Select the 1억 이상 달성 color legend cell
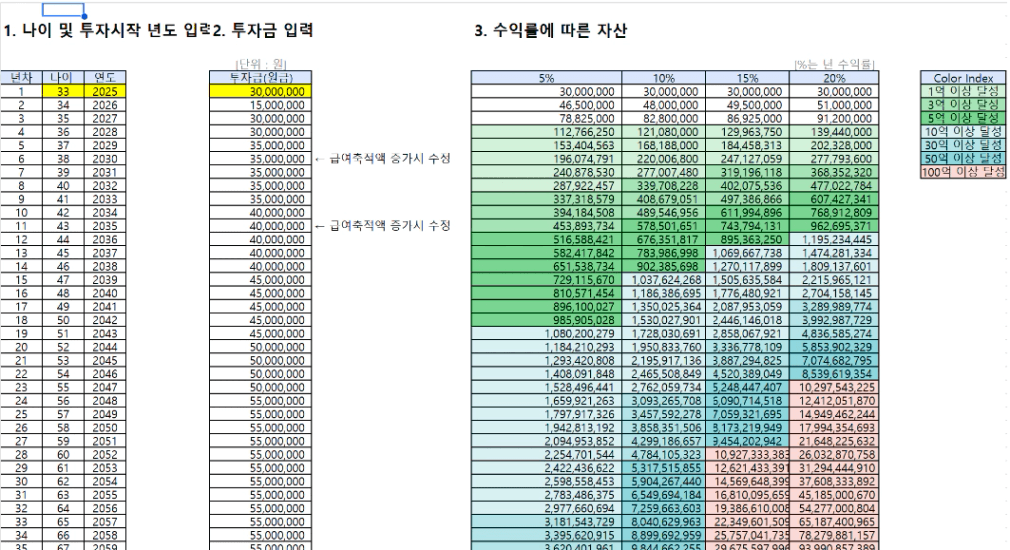This screenshot has height=550, width=1010. (x=963, y=91)
